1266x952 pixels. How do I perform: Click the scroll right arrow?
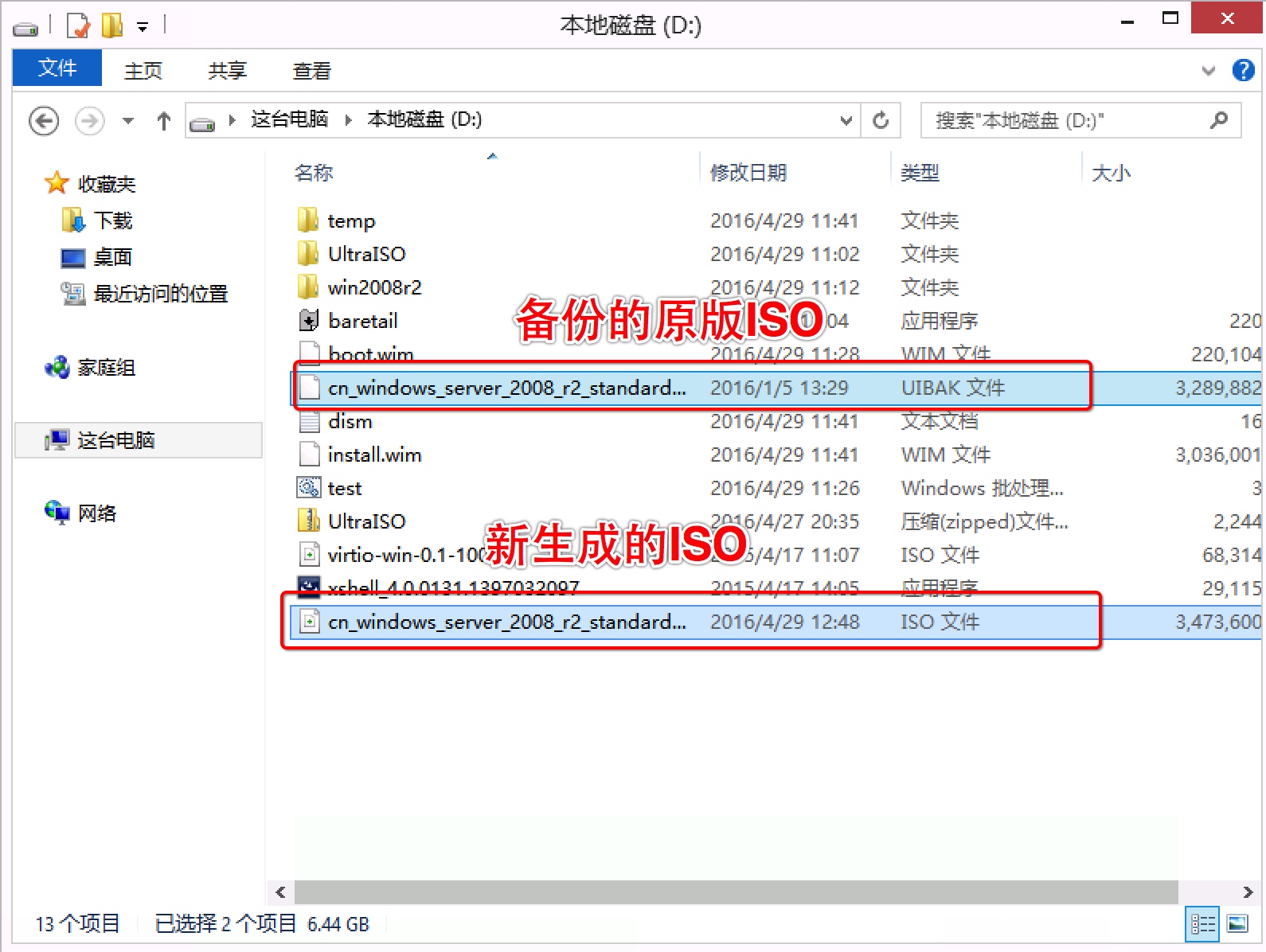1248,892
